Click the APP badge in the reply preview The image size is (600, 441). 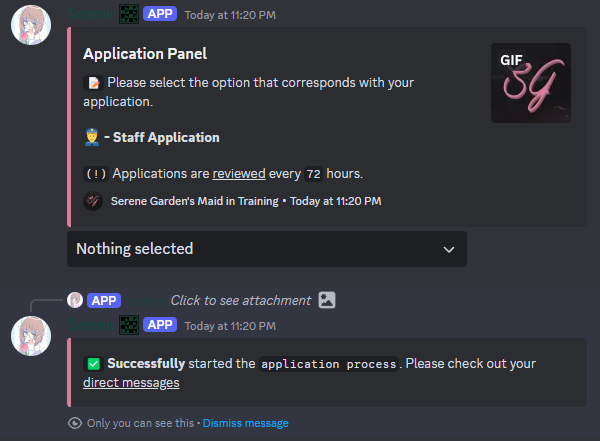click(104, 300)
